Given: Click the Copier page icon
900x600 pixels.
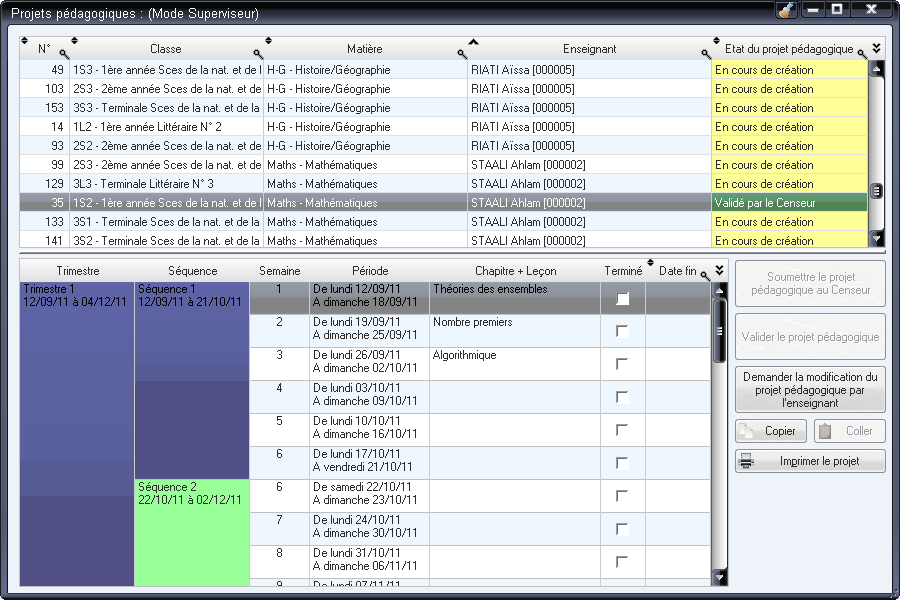Looking at the screenshot, I should [746, 431].
